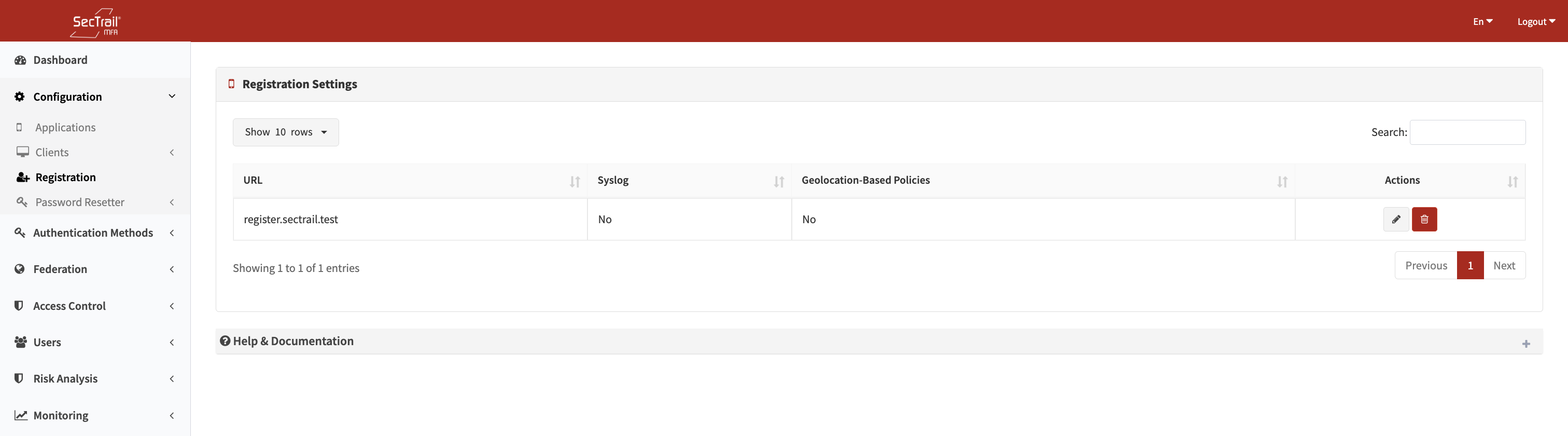1568x436 pixels.
Task: Select page 1 in pagination
Action: point(1470,266)
